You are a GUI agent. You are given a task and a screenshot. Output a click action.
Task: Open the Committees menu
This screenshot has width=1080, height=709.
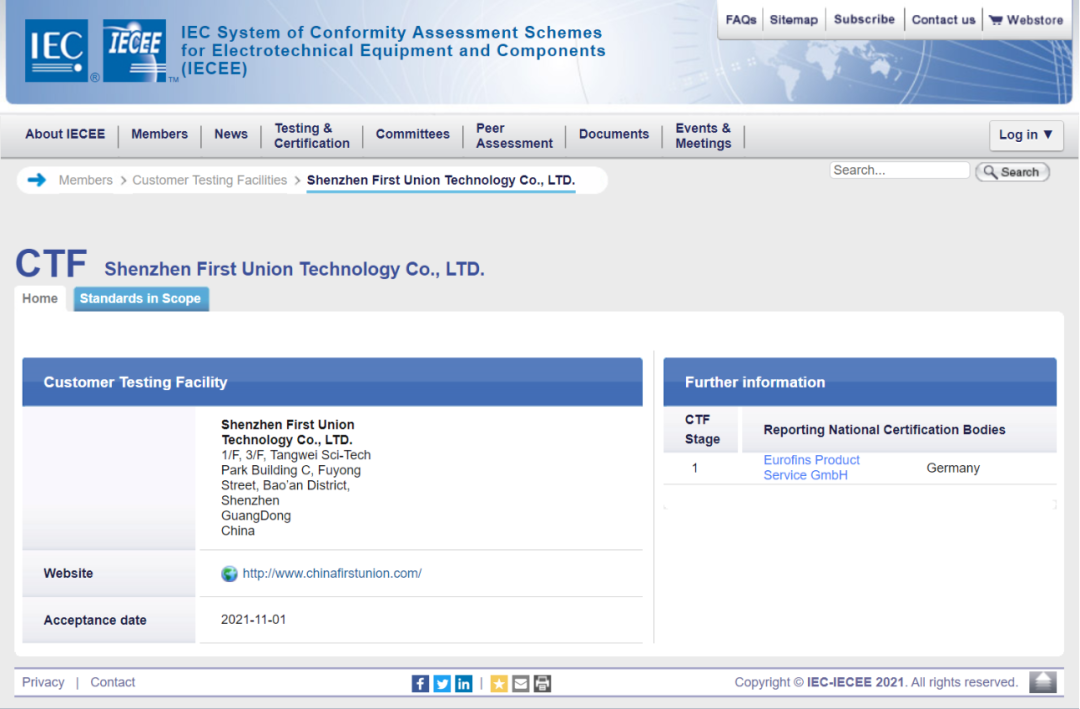pyautogui.click(x=413, y=134)
